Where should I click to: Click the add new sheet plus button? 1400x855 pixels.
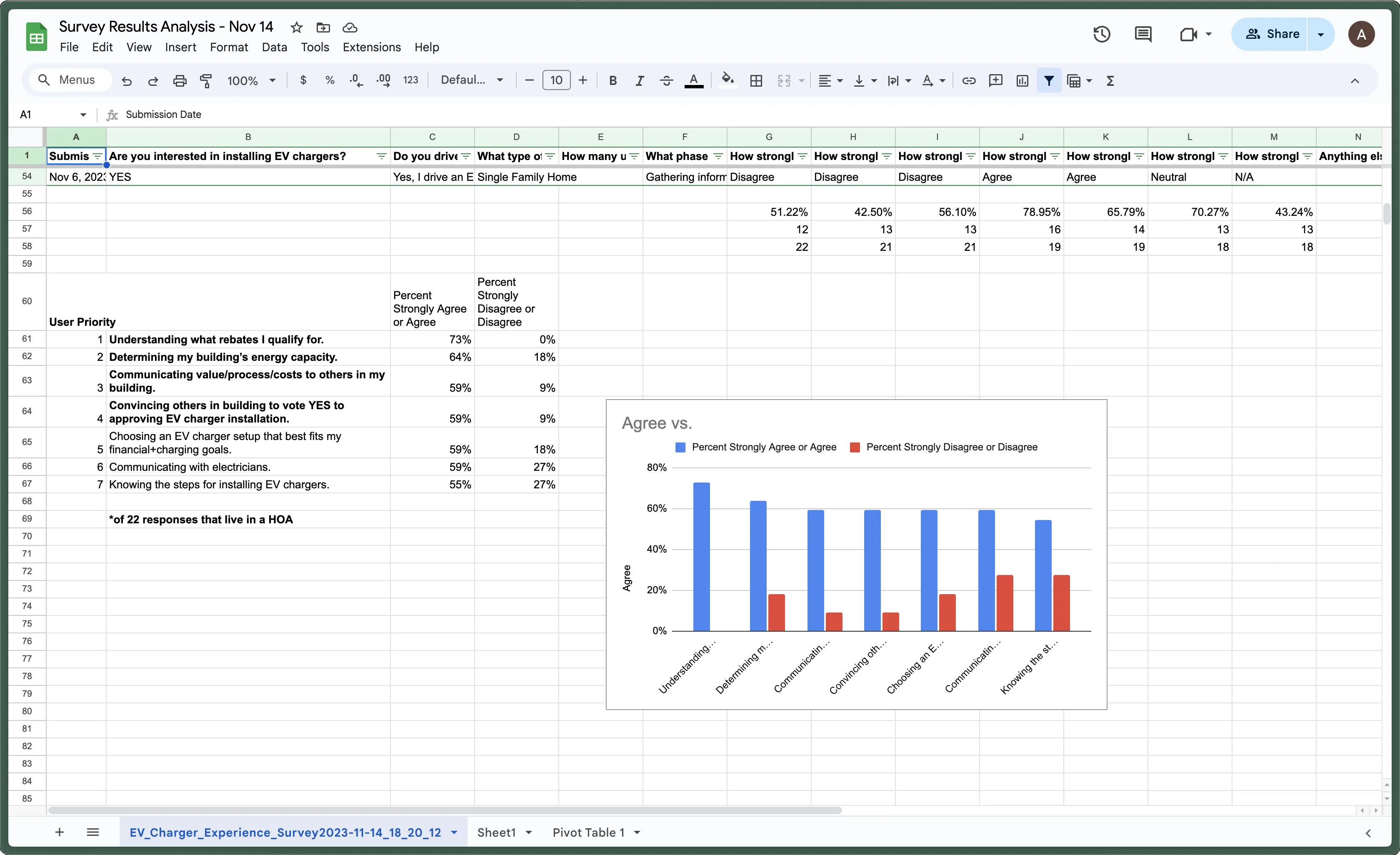[x=60, y=832]
